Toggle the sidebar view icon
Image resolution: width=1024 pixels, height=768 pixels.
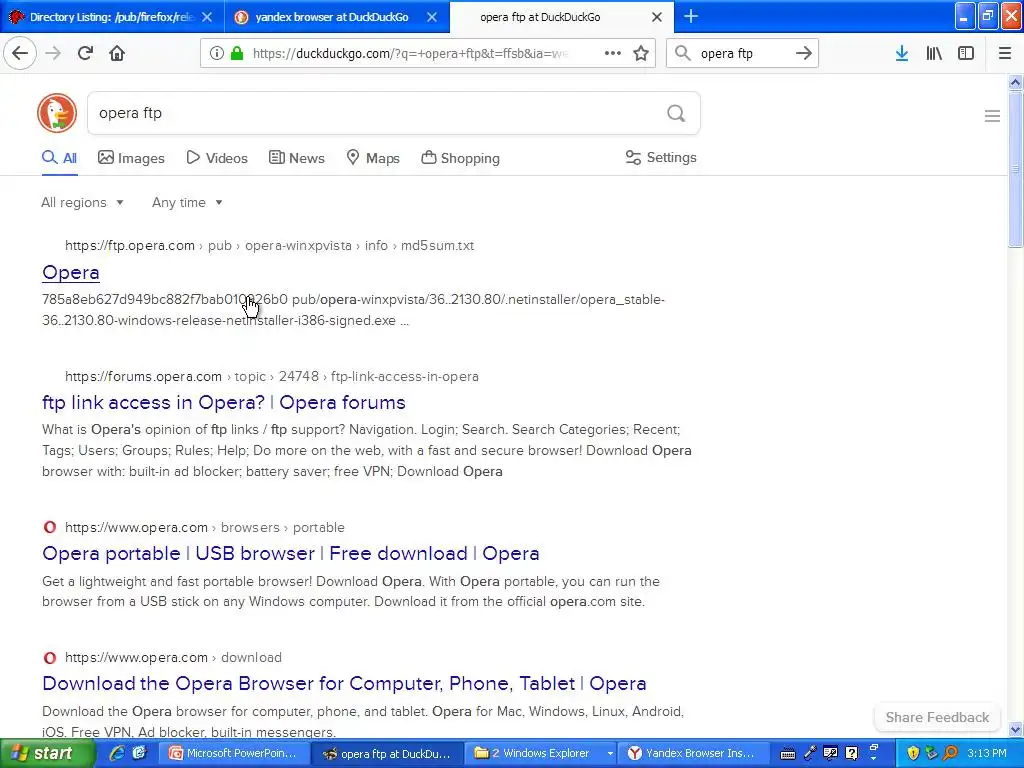click(x=966, y=53)
